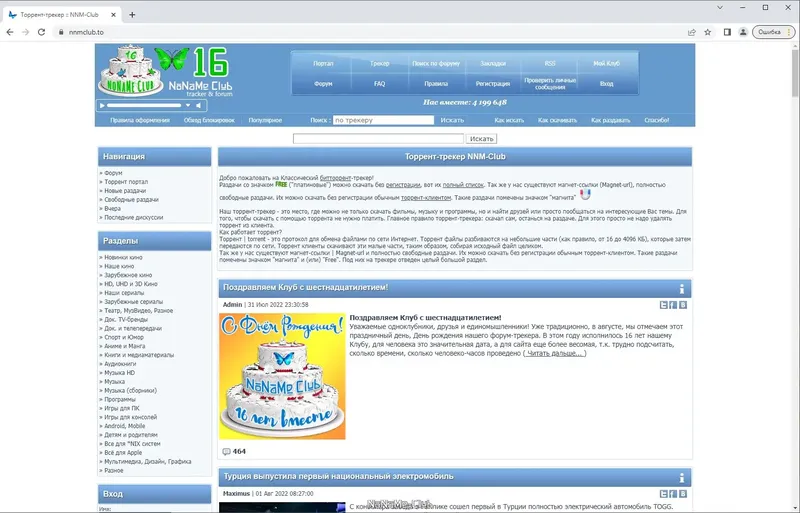Open Проверить личные сообщения

(549, 84)
